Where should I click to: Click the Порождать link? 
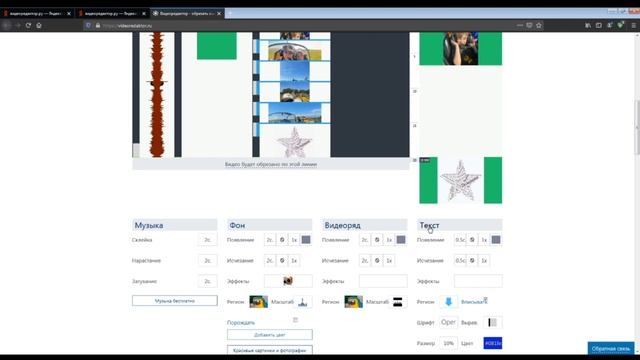241,322
